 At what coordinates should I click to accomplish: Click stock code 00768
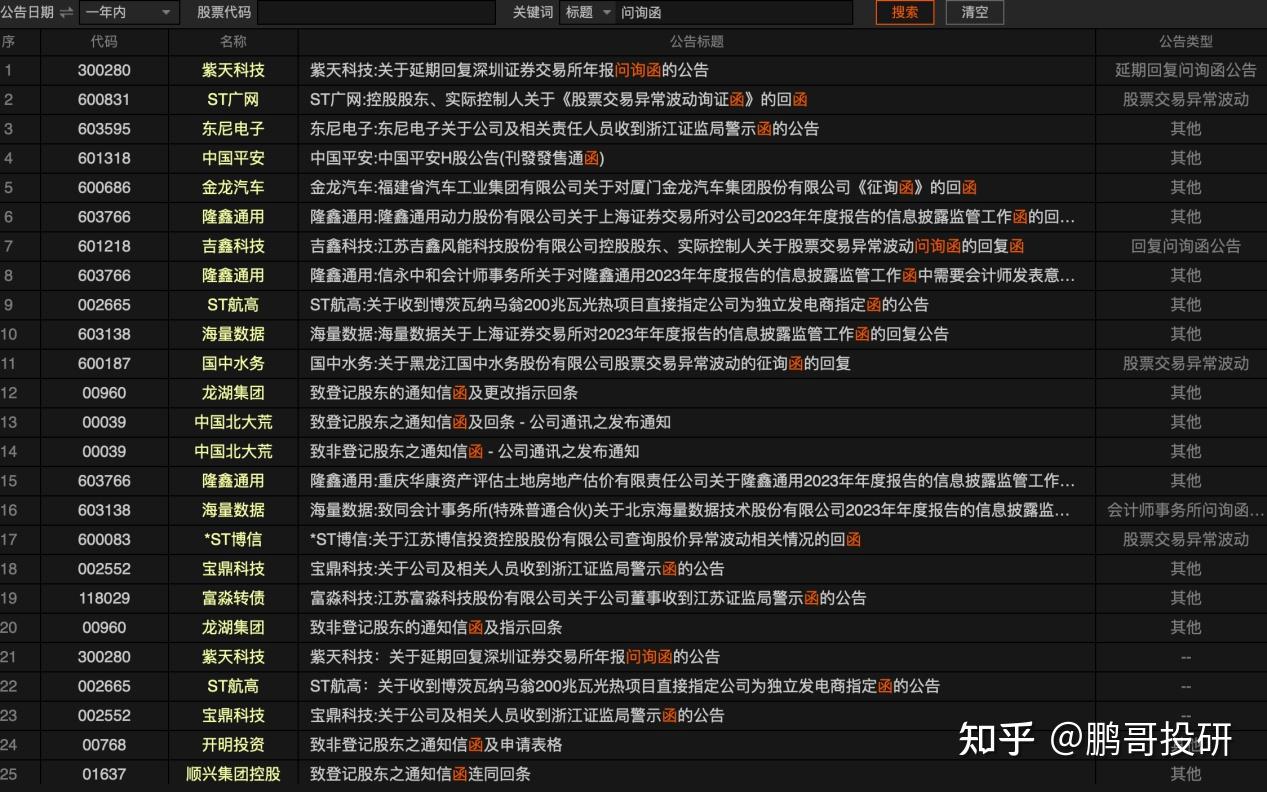(x=104, y=744)
